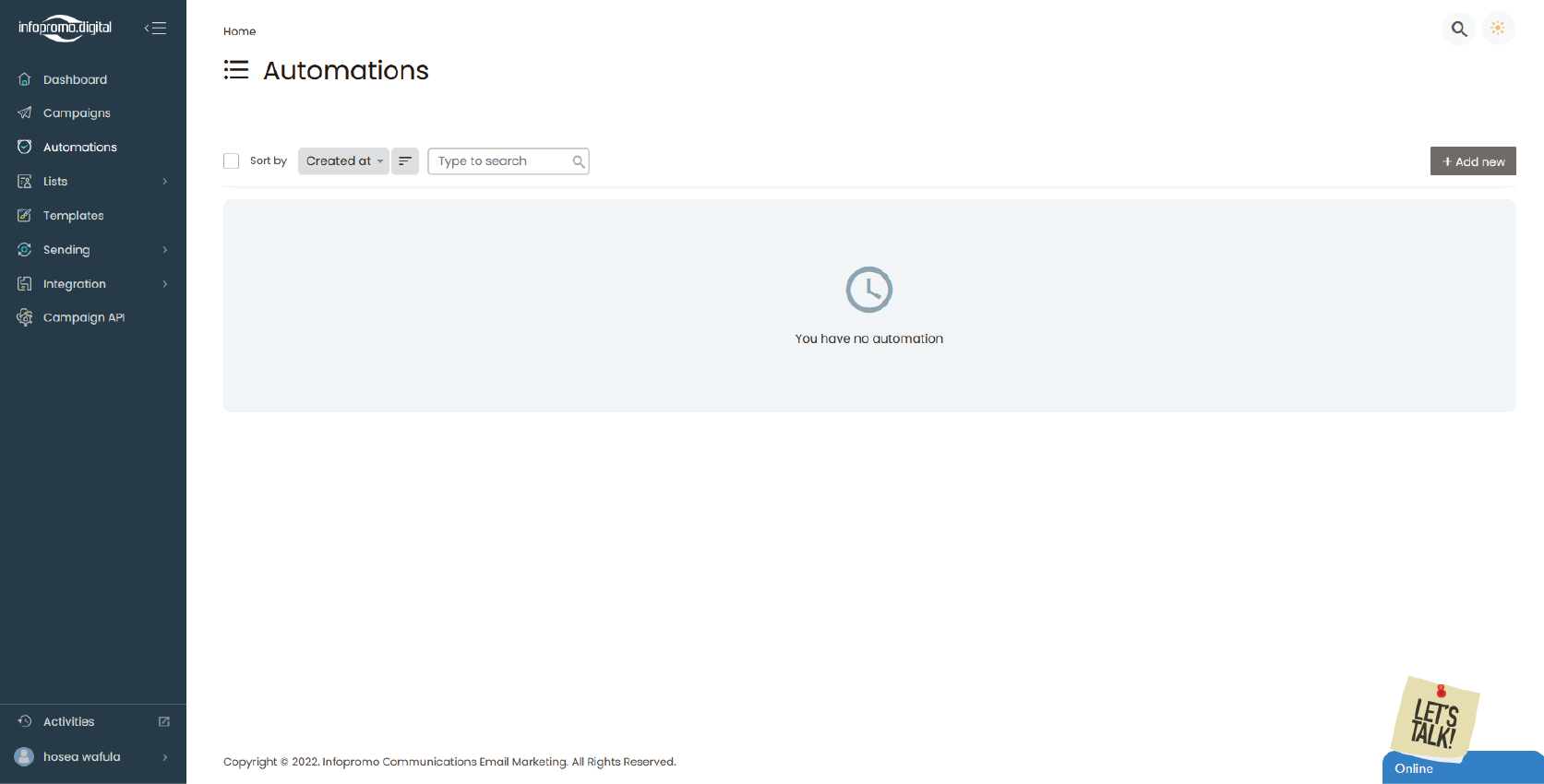Collapse the sidebar with the menu toggle icon
Image resolution: width=1544 pixels, height=784 pixels.
[155, 28]
